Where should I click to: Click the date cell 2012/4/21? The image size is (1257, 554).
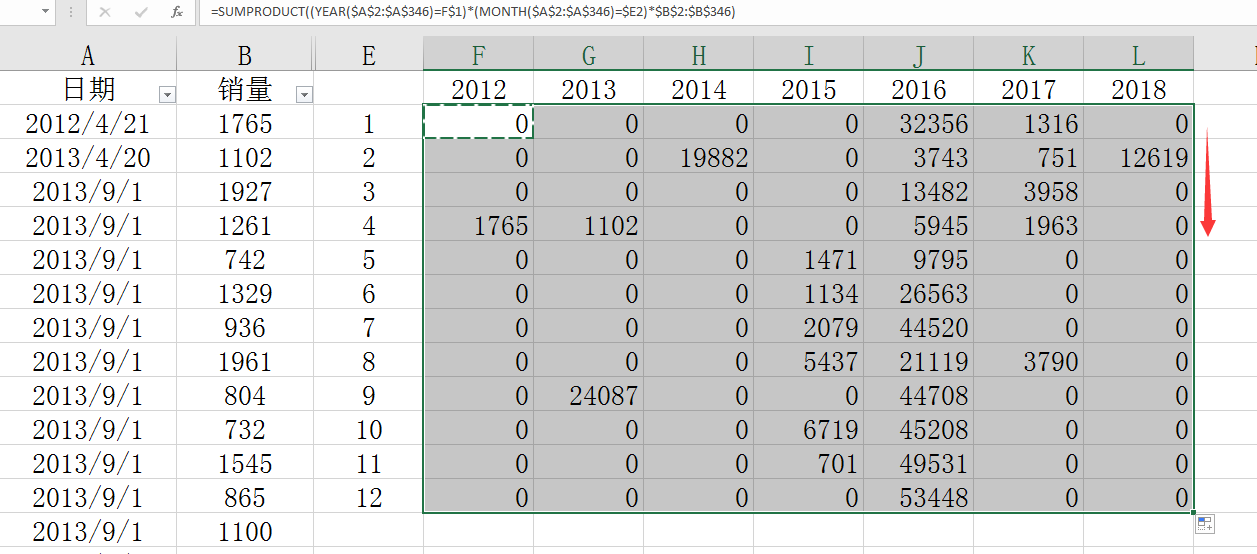pos(88,123)
